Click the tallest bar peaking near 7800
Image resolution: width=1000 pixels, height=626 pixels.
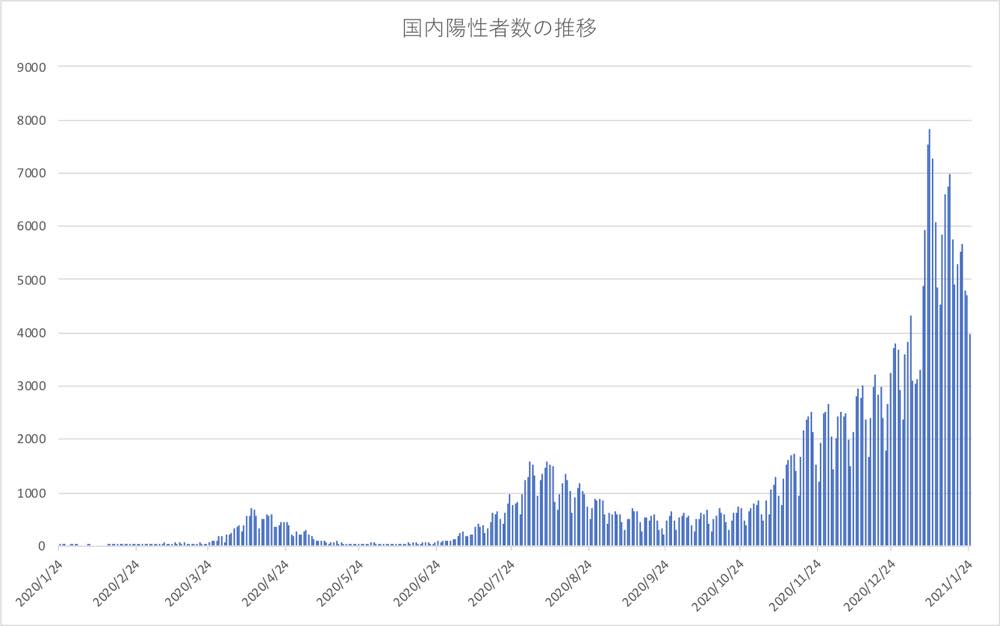[x=929, y=338]
